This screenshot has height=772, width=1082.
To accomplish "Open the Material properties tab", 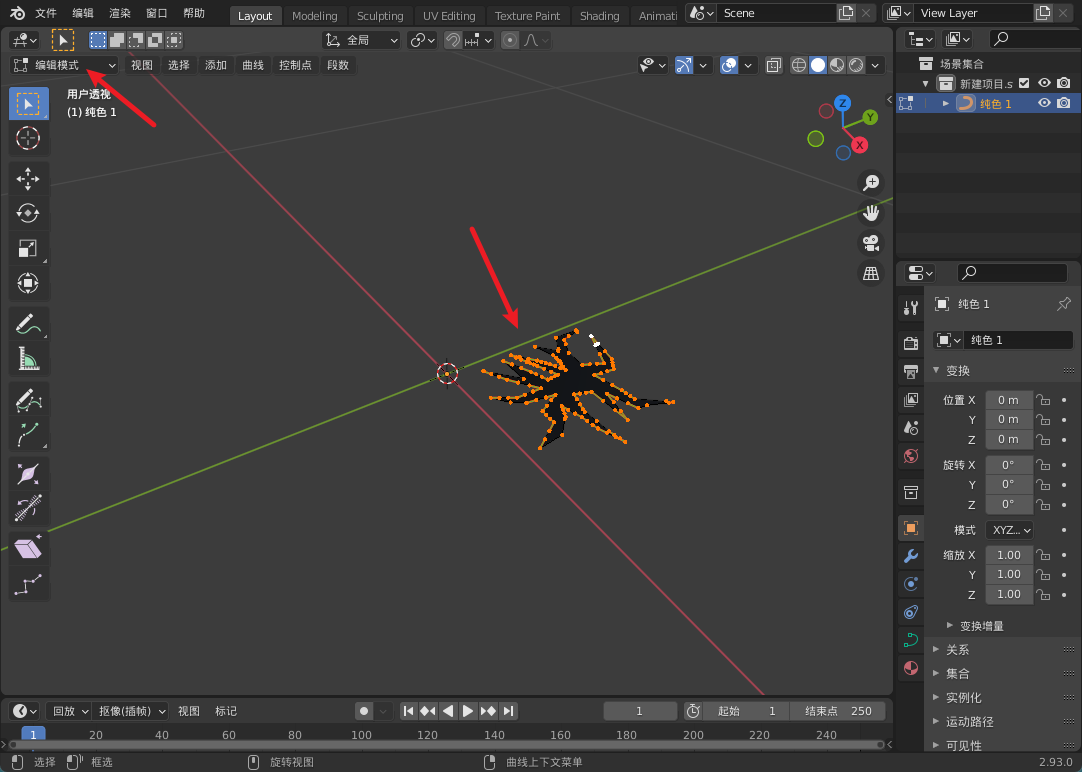I will click(911, 668).
